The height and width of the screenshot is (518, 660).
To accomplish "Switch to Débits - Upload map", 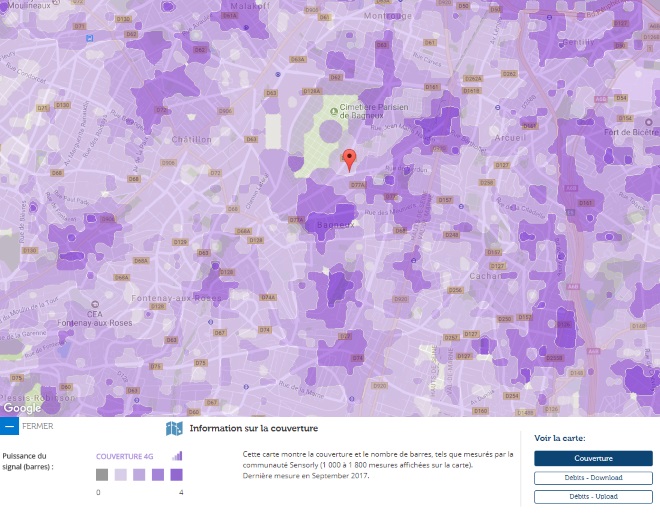I will click(593, 497).
